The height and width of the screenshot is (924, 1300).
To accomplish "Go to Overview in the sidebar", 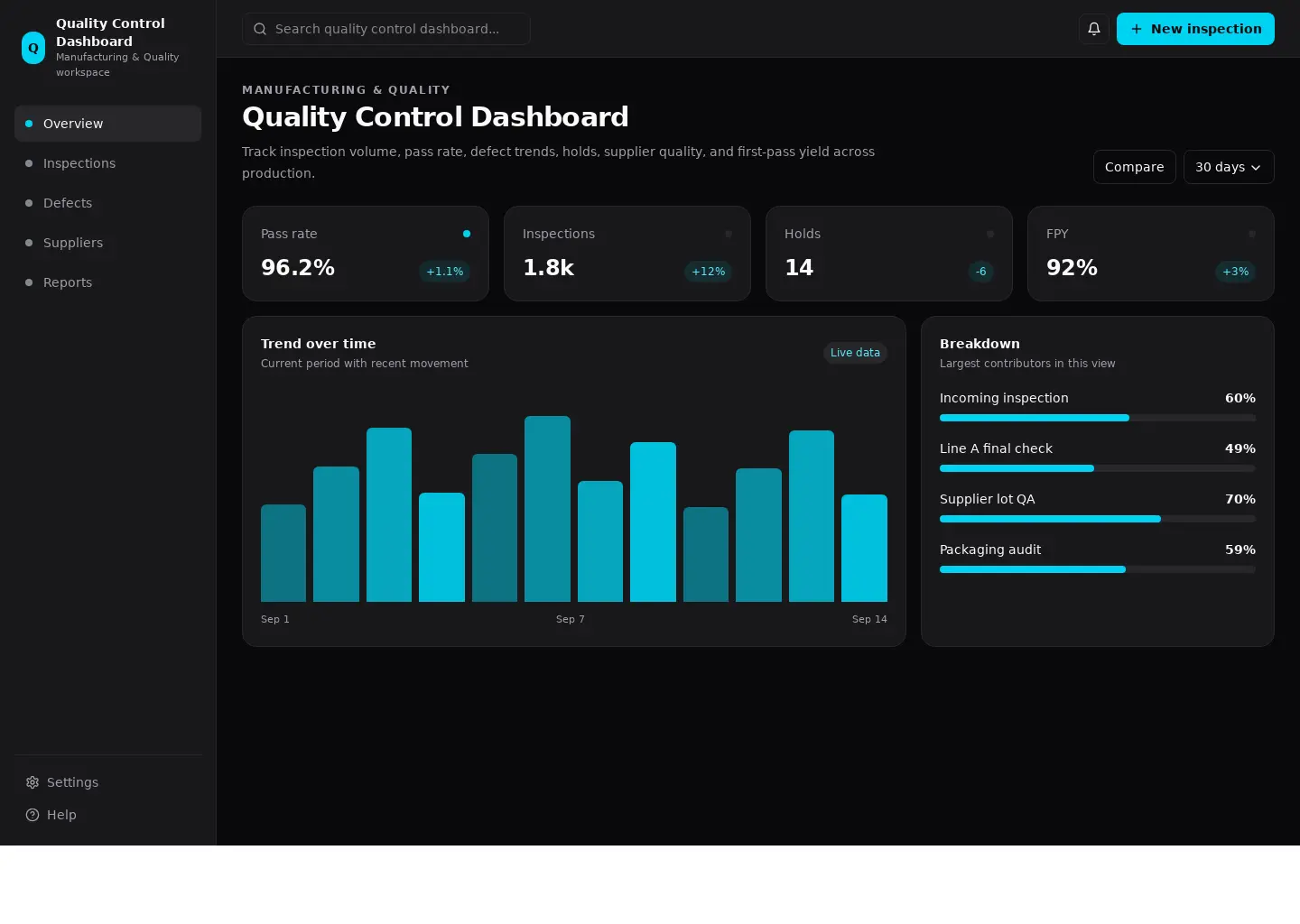I will pyautogui.click(x=107, y=124).
